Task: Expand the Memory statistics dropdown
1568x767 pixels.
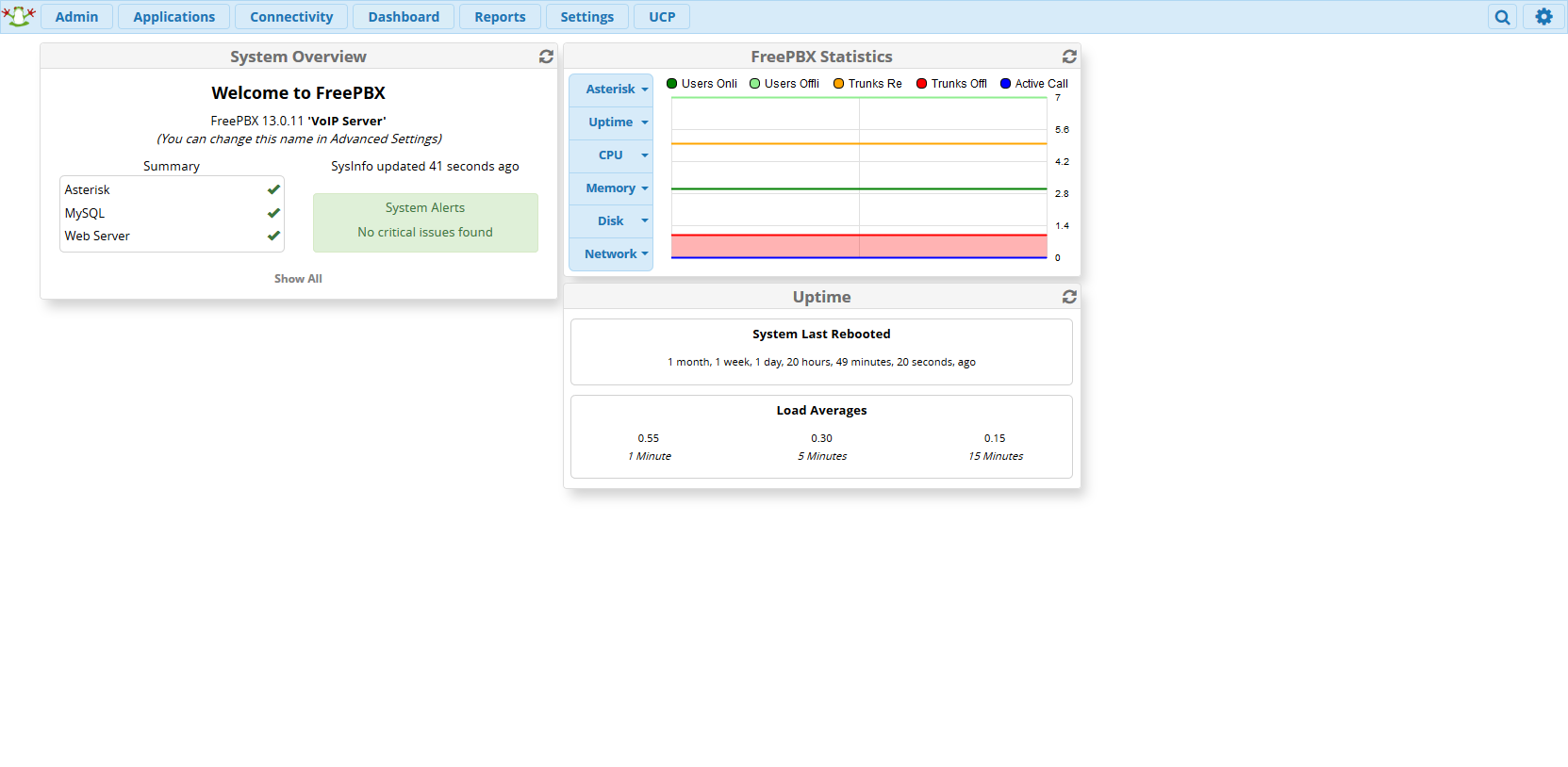Action: tap(611, 188)
